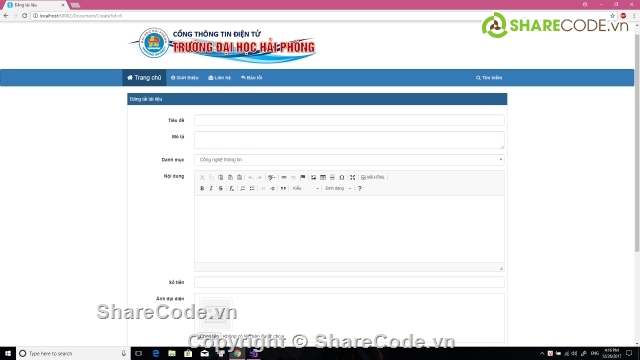Insert a link via link icon
The height and width of the screenshot is (360, 640).
point(284,177)
